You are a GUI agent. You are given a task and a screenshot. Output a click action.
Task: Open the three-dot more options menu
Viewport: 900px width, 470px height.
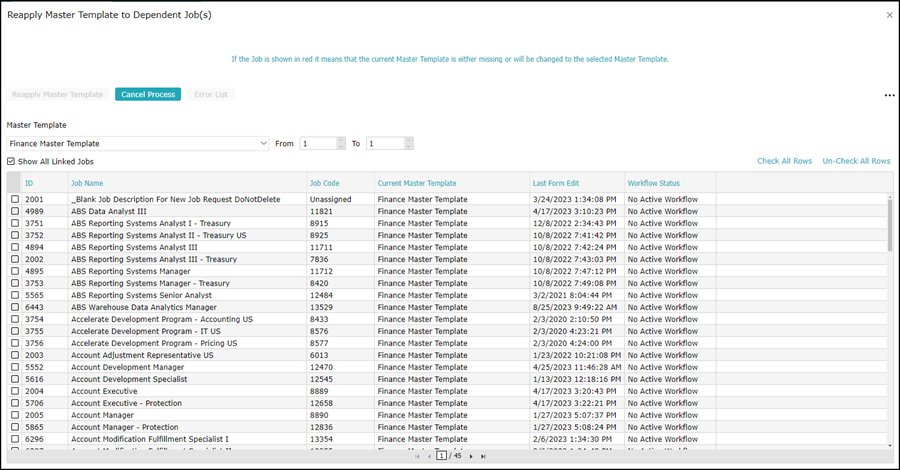(x=889, y=95)
